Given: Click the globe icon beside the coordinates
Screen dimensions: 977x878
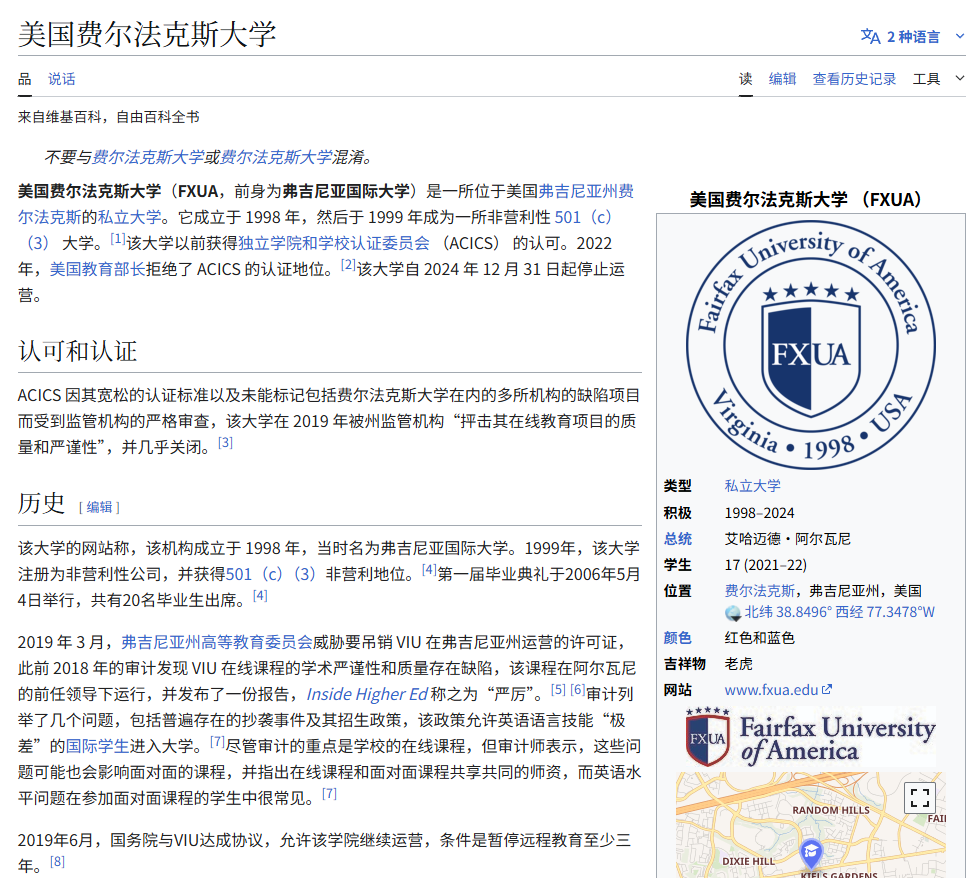Looking at the screenshot, I should click(735, 613).
